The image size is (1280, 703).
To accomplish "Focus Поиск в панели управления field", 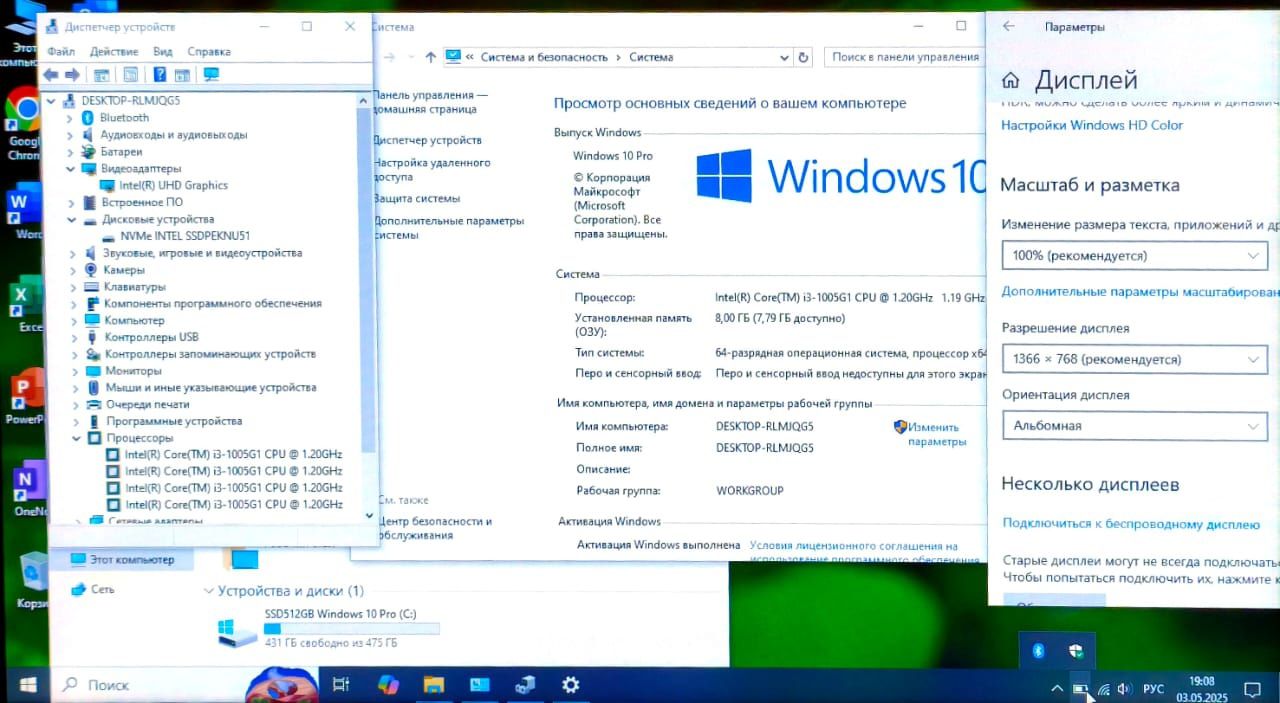I will click(903, 57).
